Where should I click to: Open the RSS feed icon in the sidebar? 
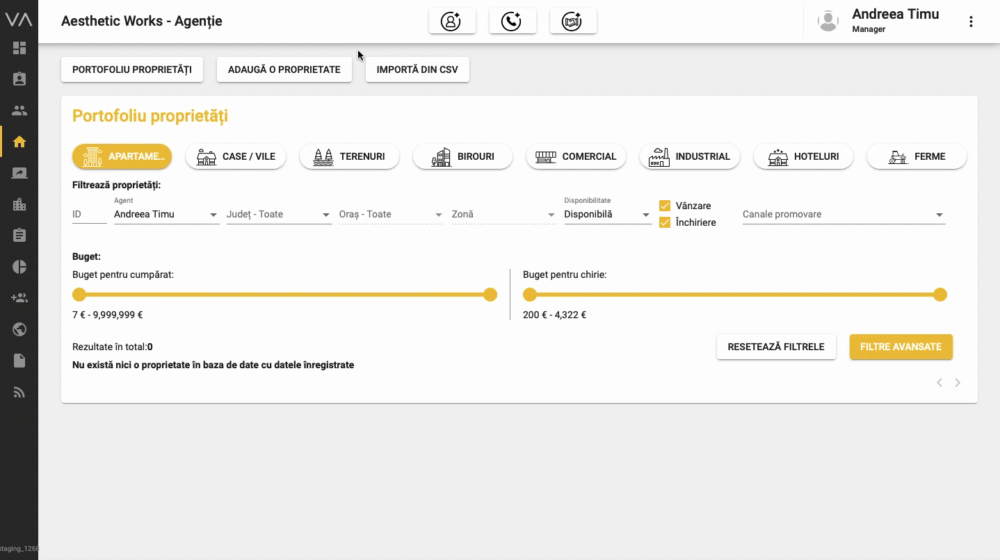click(19, 392)
